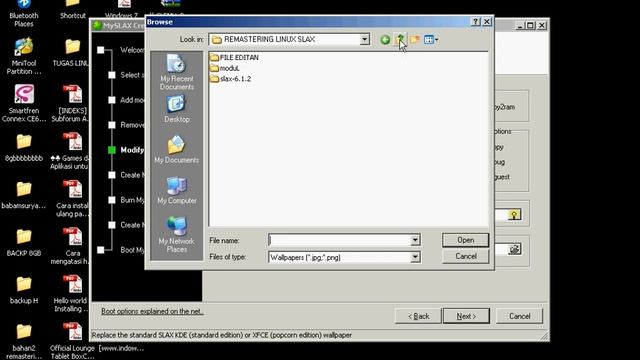Open the View Menu icon dropdown

coord(431,40)
